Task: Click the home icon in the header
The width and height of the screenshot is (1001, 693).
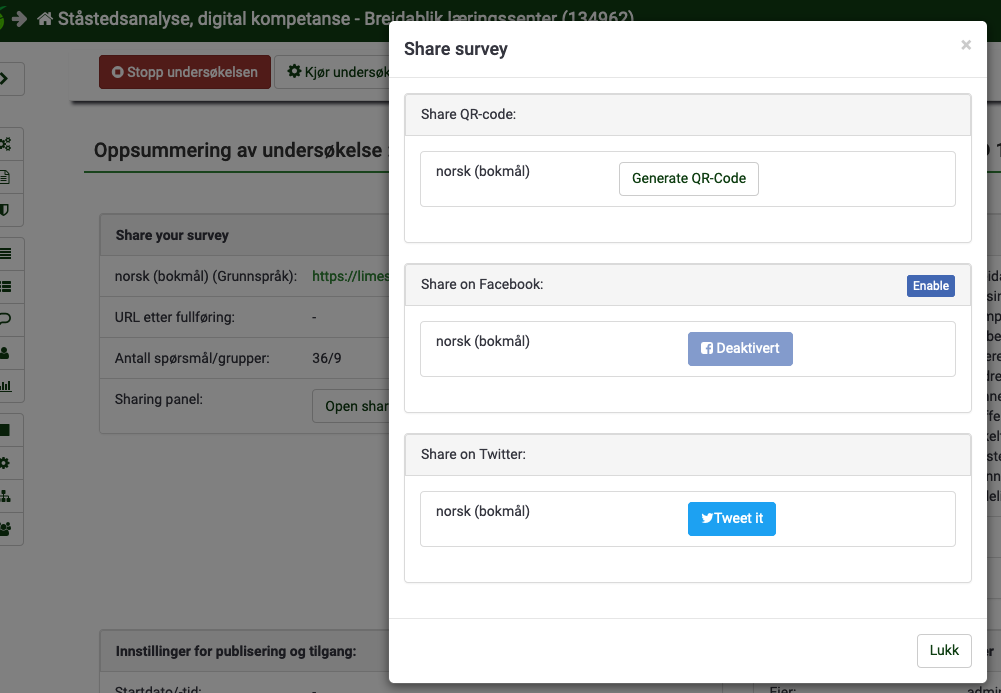Action: (44, 19)
